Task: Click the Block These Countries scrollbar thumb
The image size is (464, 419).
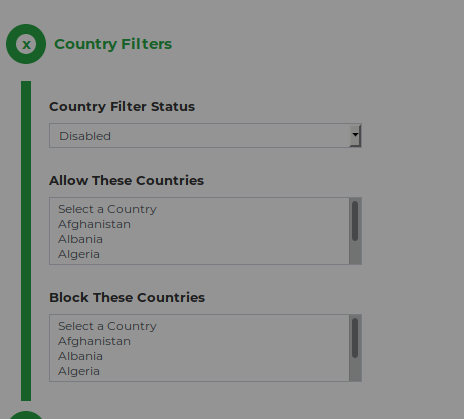Action: click(355, 338)
